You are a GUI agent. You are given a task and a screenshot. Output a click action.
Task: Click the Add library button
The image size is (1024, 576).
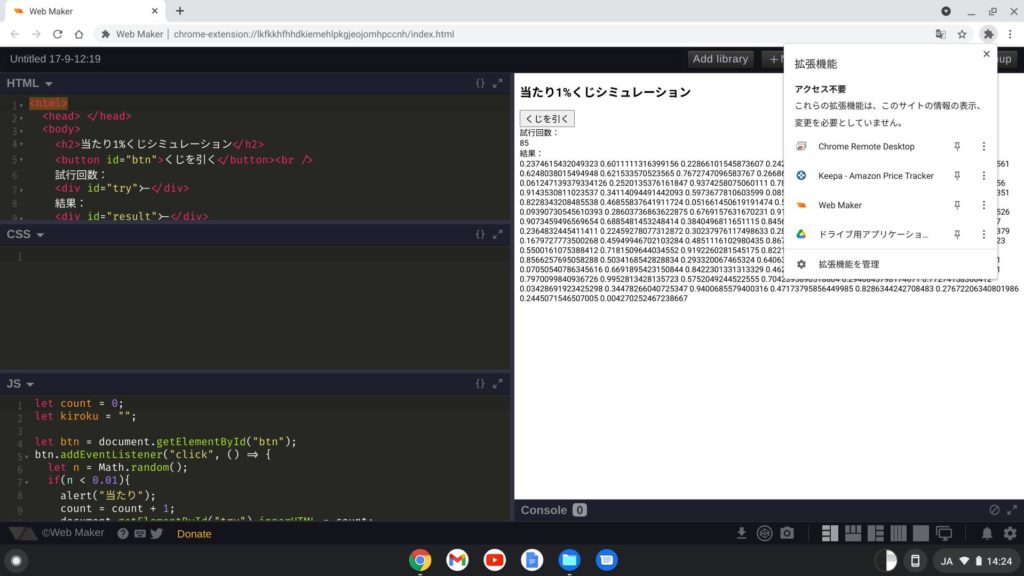(x=720, y=59)
